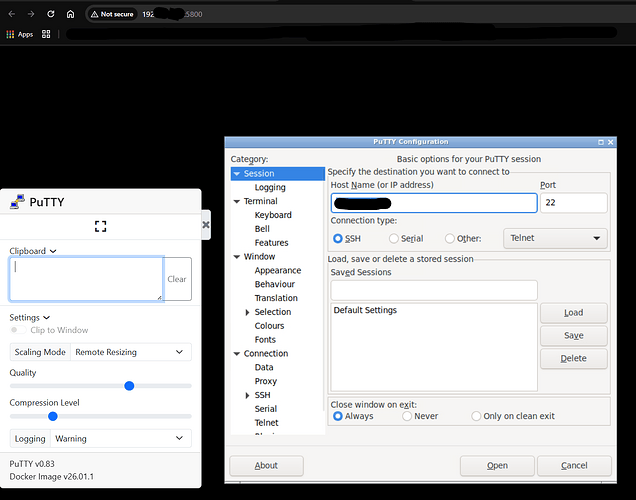This screenshot has height=500, width=636.
Task: Click the fullscreen toggle icon
Action: pyautogui.click(x=100, y=227)
